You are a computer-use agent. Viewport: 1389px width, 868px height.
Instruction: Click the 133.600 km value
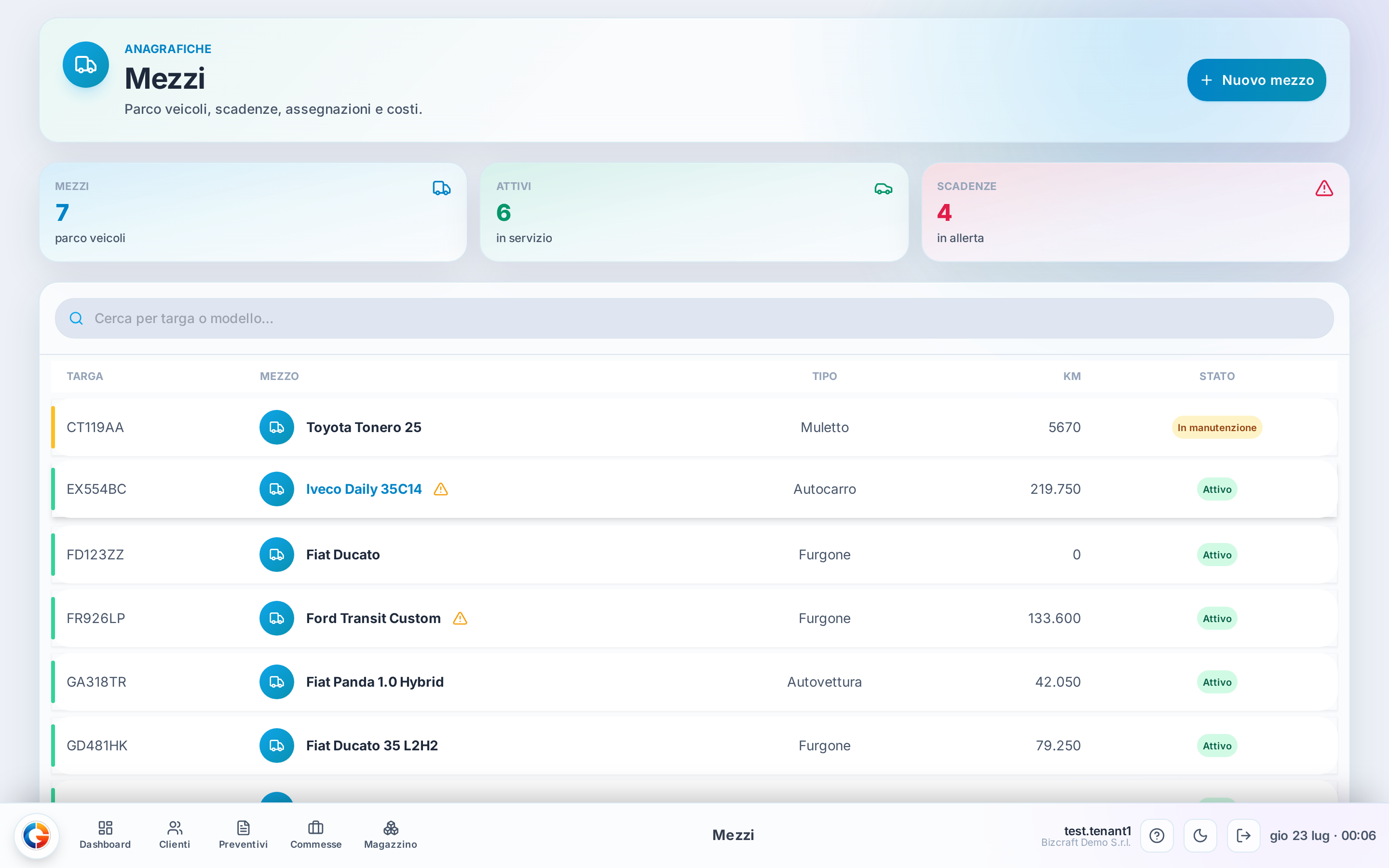(x=1054, y=618)
